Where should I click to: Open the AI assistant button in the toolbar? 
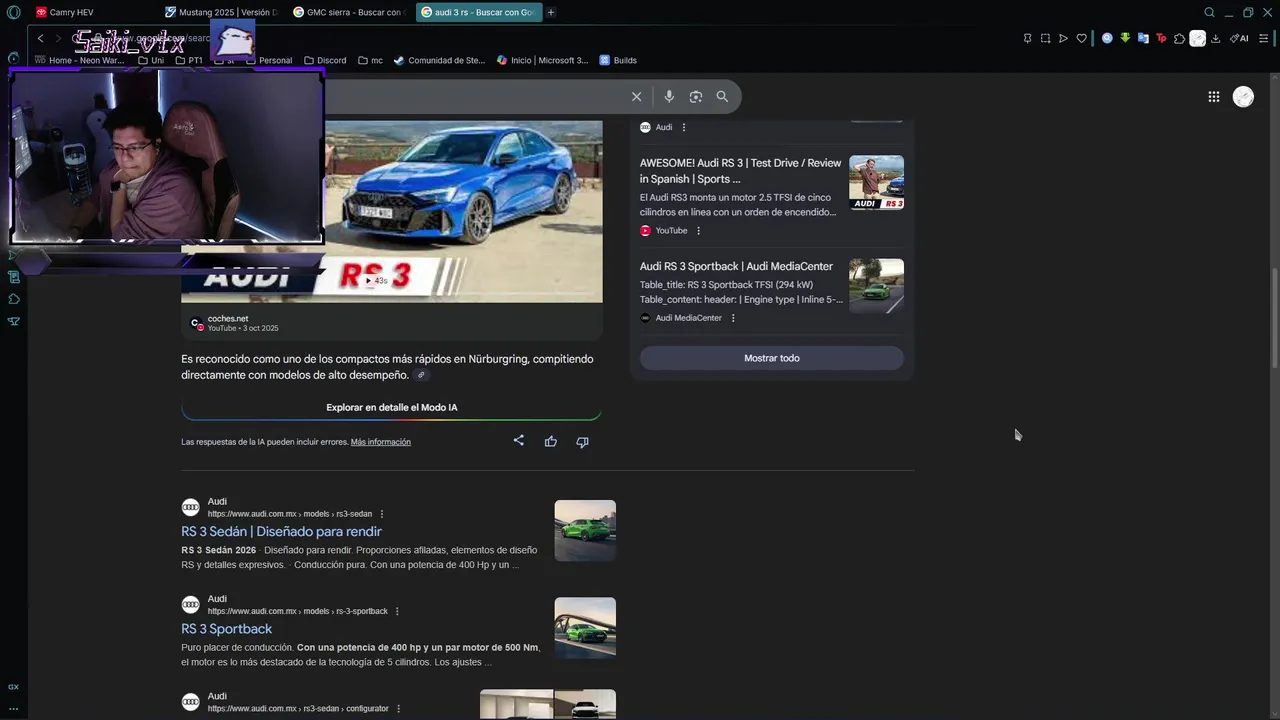[1239, 38]
